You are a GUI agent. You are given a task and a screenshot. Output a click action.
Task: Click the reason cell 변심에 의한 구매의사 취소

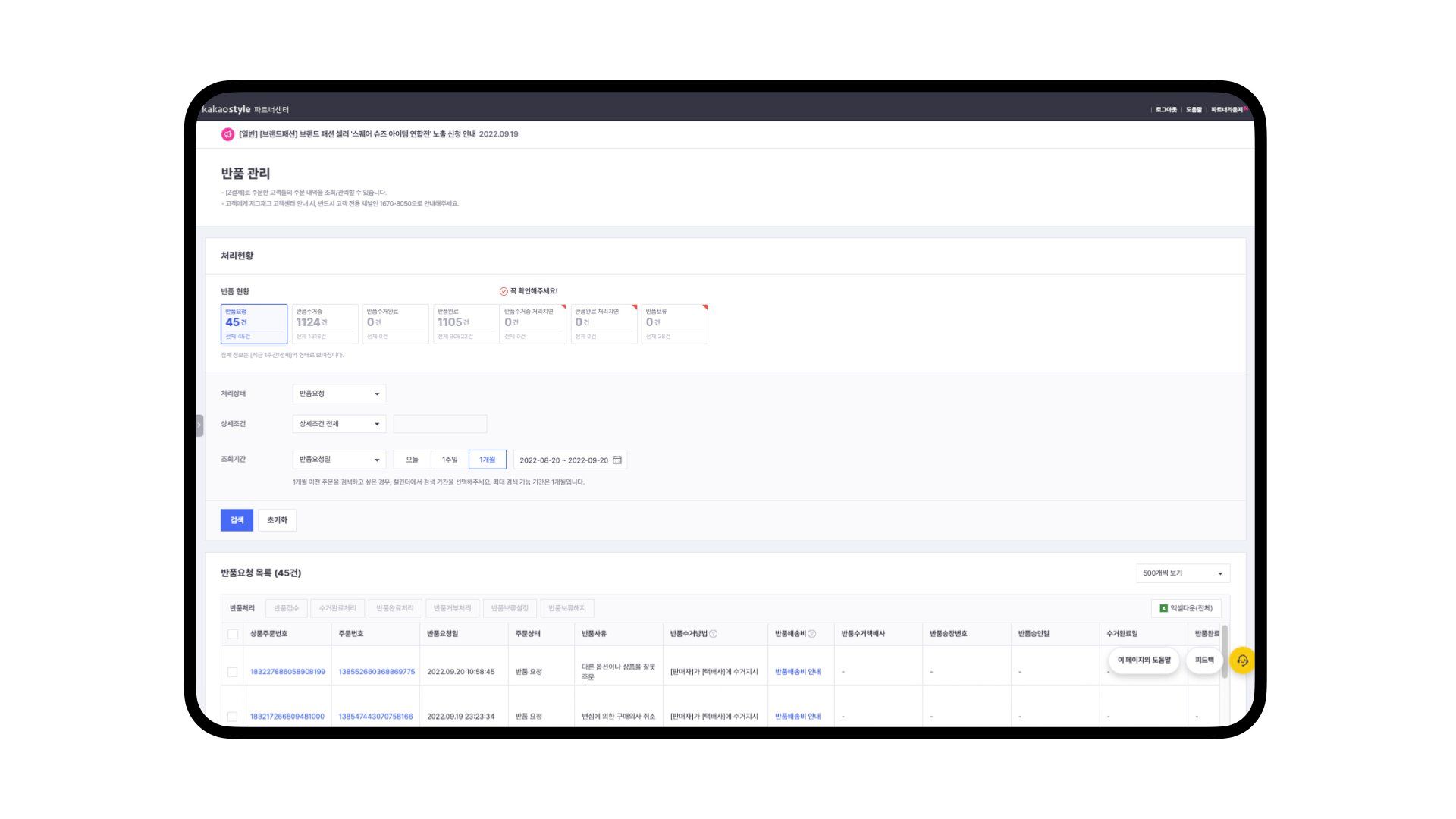(x=618, y=717)
